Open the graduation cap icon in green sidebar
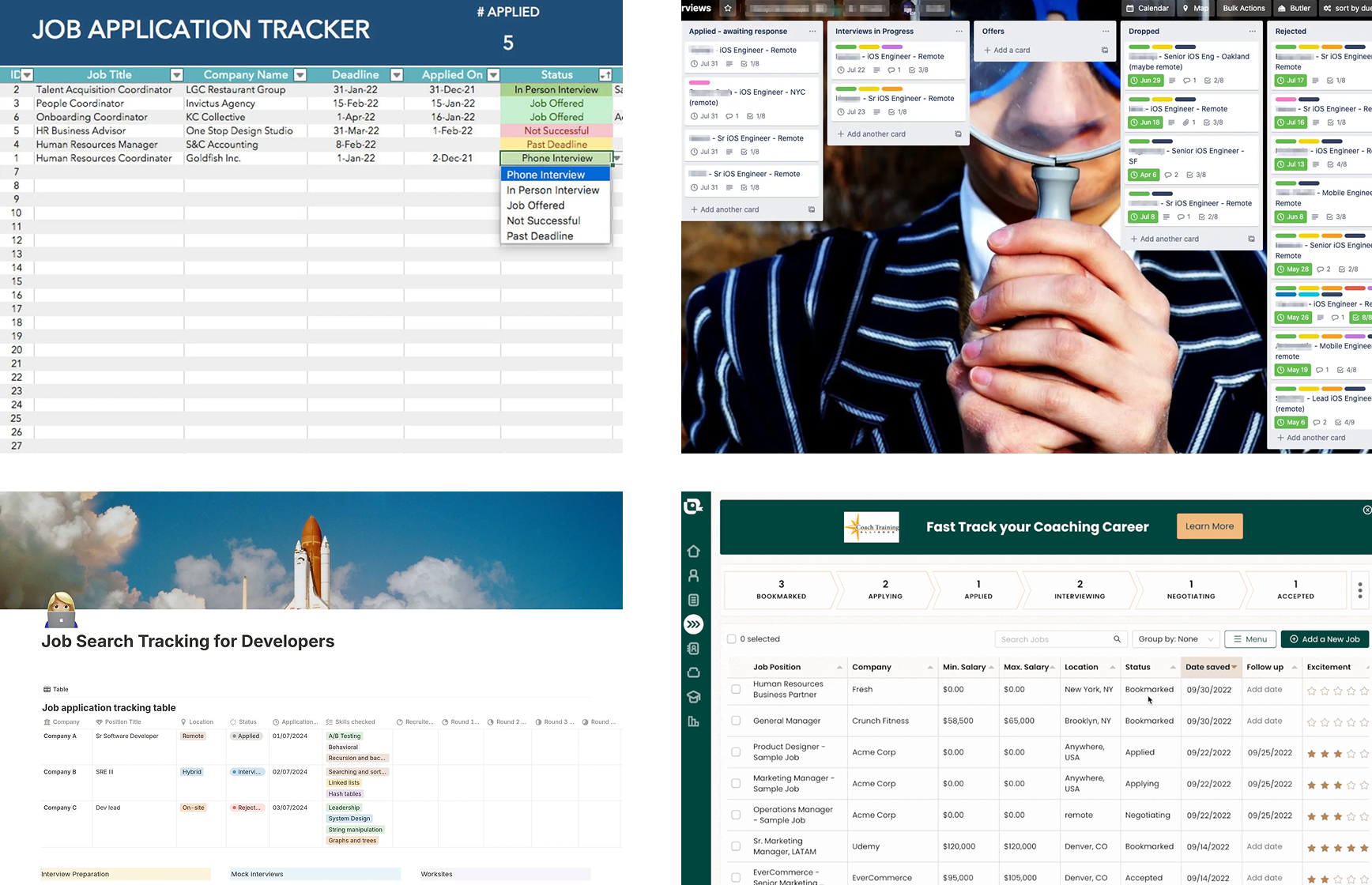 click(x=694, y=697)
